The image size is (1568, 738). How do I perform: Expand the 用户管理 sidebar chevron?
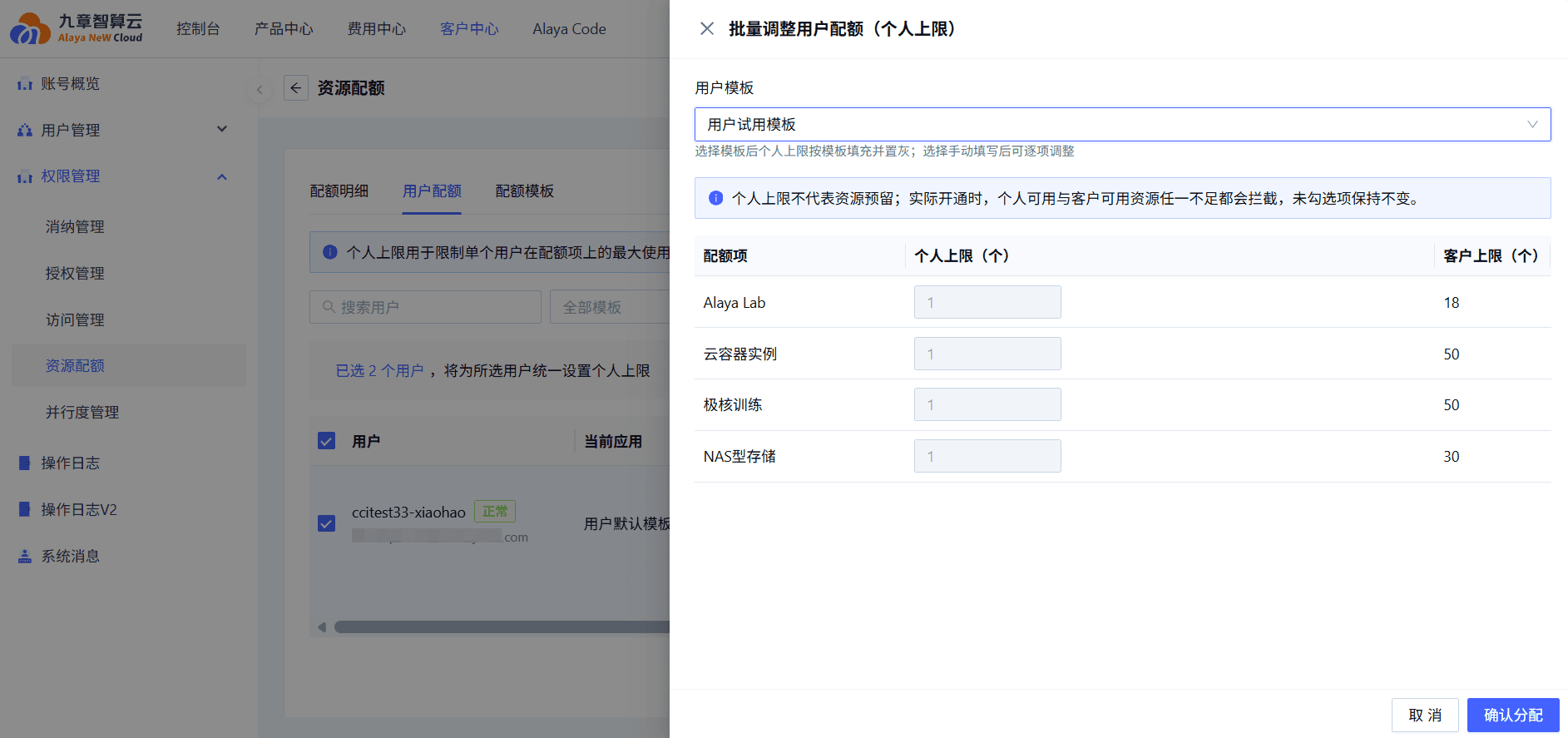(x=222, y=130)
